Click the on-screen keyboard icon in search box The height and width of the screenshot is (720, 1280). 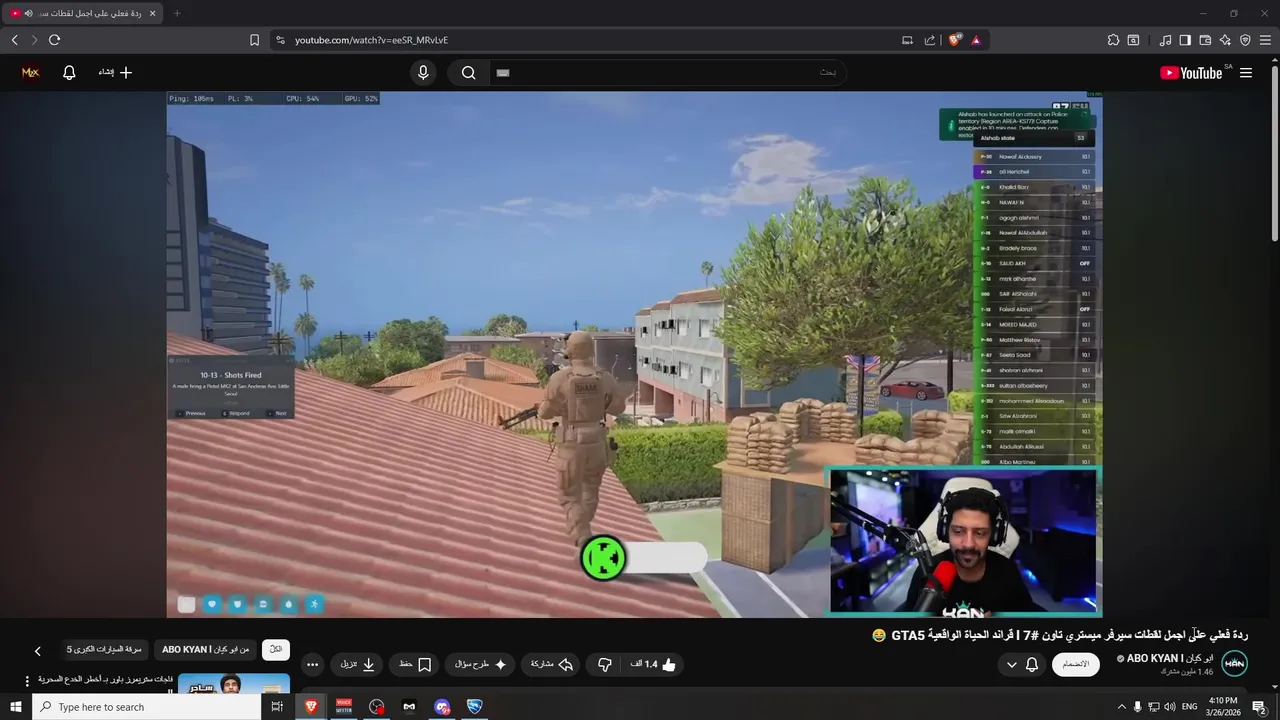pyautogui.click(x=503, y=72)
